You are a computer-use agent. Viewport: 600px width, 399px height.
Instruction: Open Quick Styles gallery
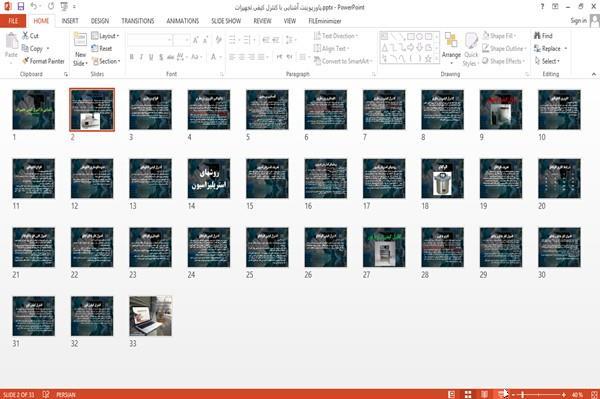[x=470, y=50]
